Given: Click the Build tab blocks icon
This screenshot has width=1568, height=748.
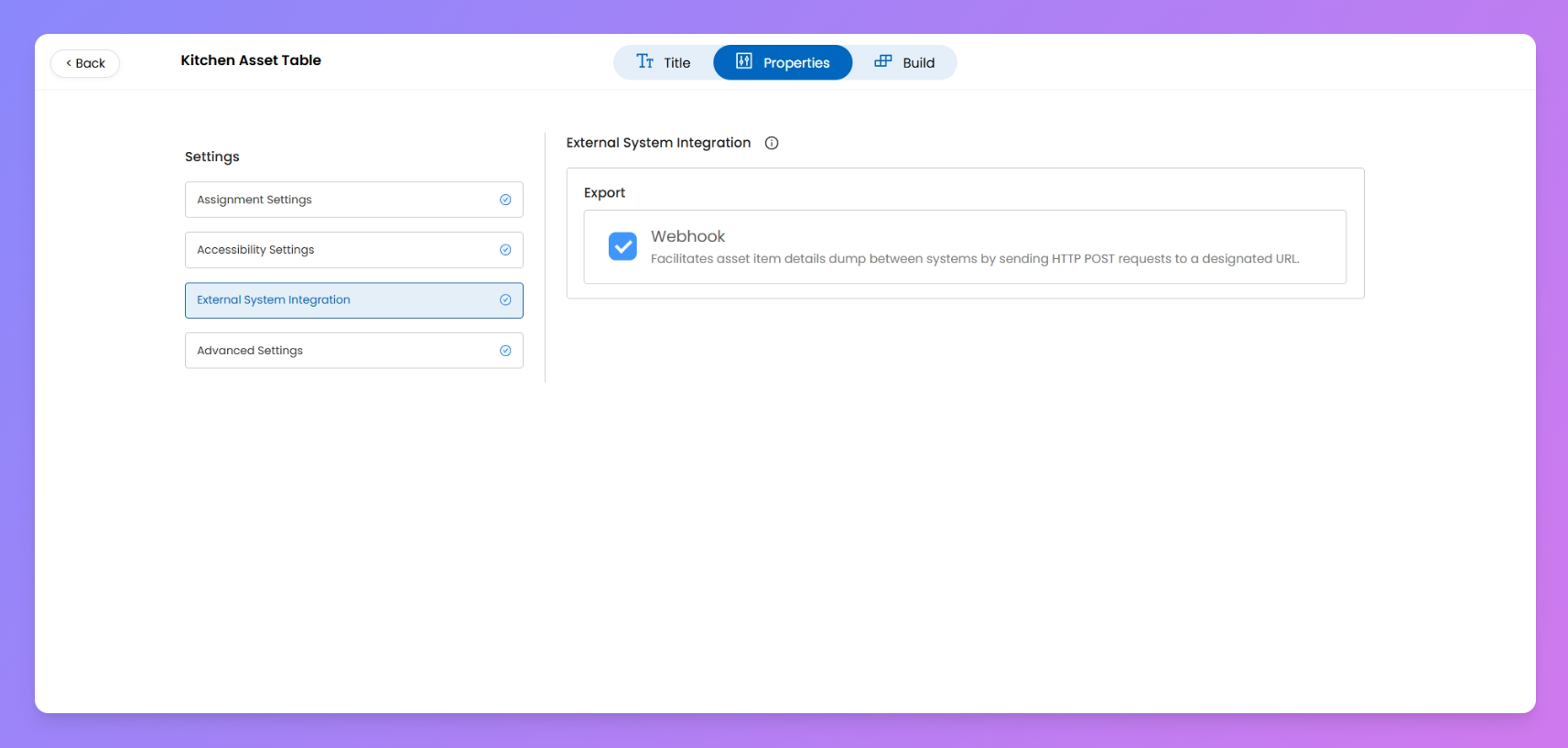Looking at the screenshot, I should [x=883, y=61].
